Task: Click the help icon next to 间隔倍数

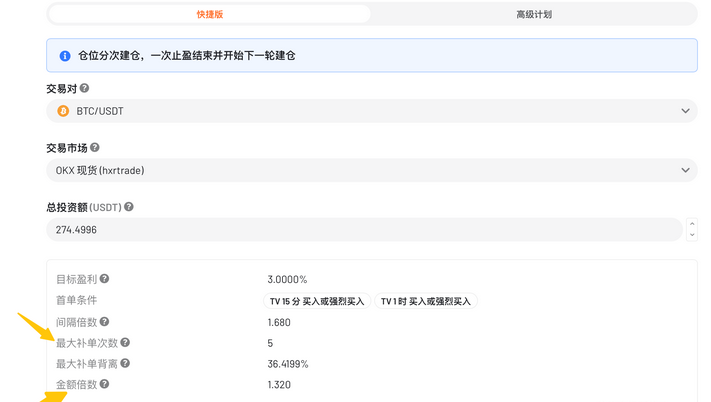Action: click(x=104, y=322)
